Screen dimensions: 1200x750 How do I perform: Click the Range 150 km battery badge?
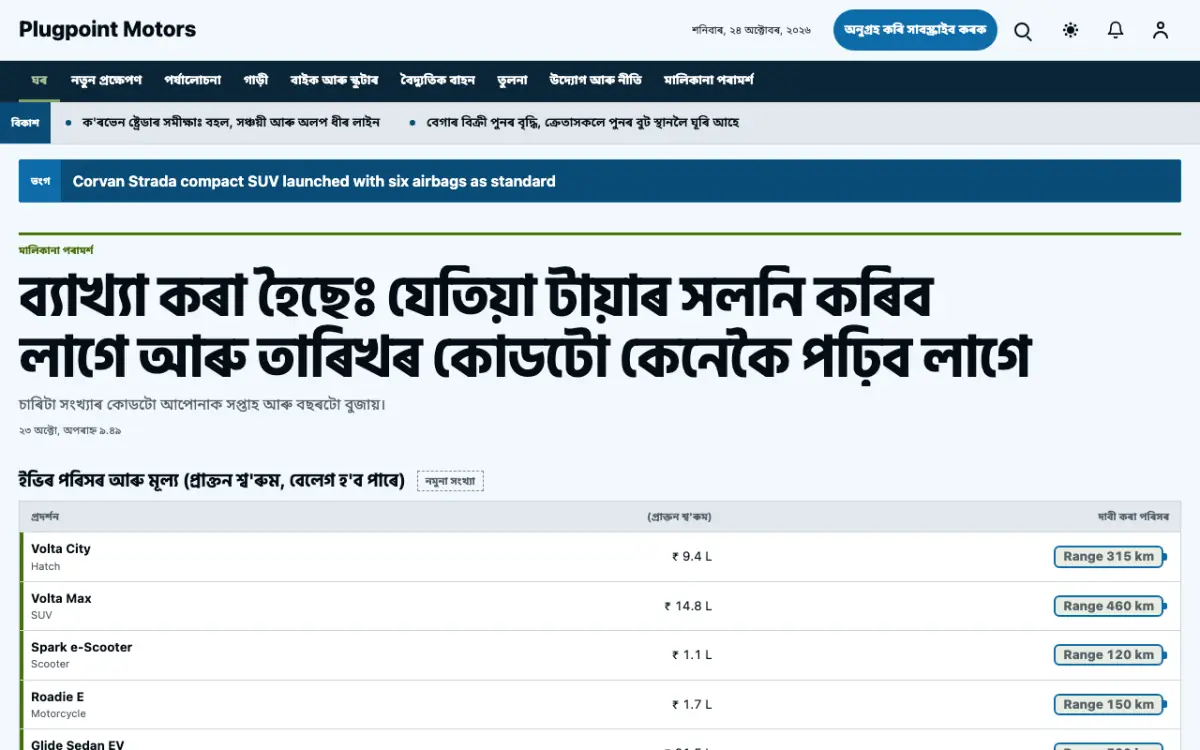pos(1109,704)
